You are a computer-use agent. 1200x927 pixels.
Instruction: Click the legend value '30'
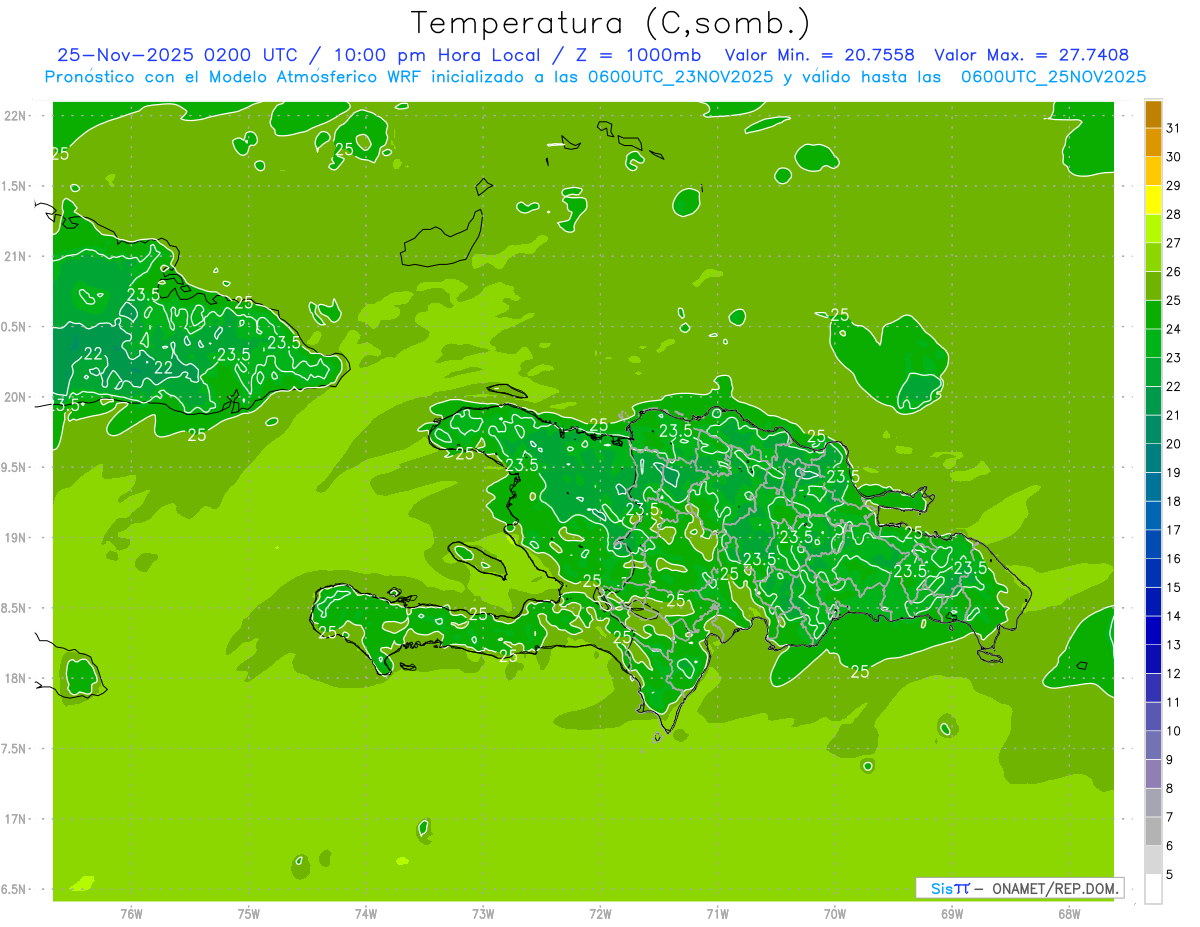tap(1173, 156)
